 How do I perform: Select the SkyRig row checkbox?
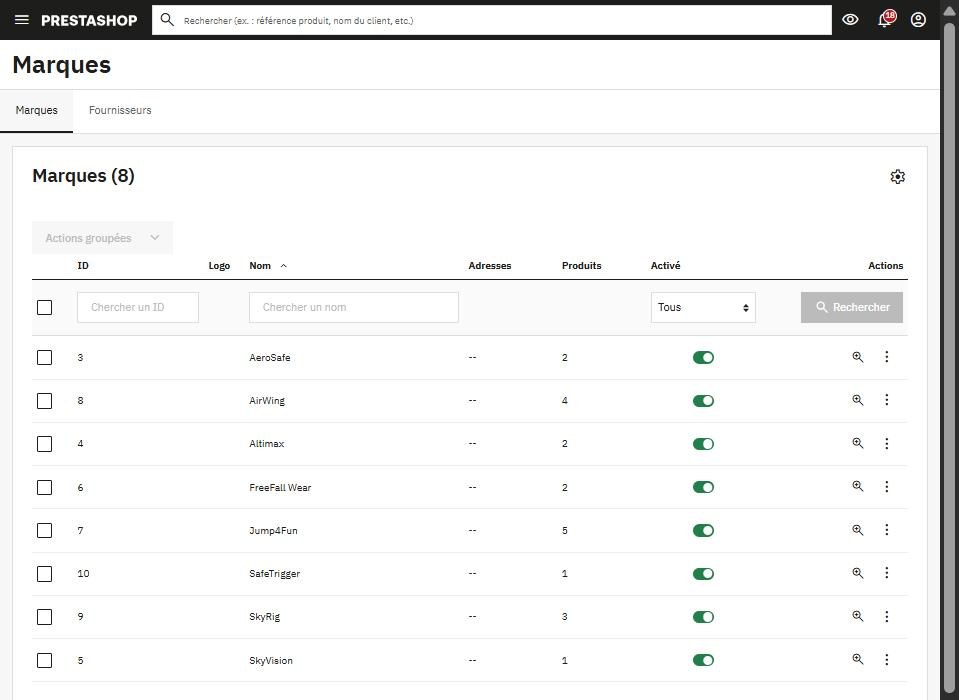pyautogui.click(x=45, y=617)
